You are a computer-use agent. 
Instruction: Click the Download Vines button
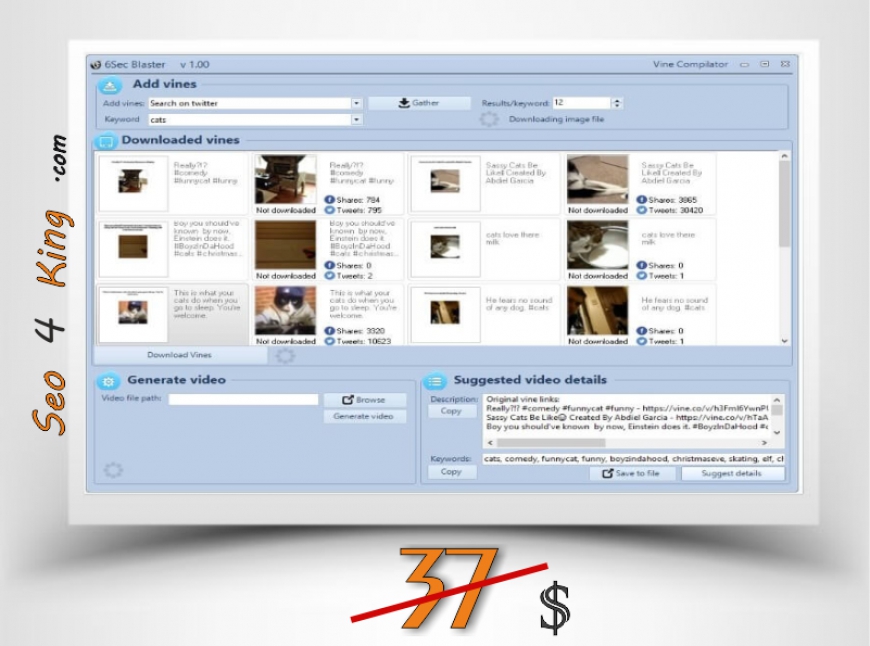pyautogui.click(x=180, y=355)
